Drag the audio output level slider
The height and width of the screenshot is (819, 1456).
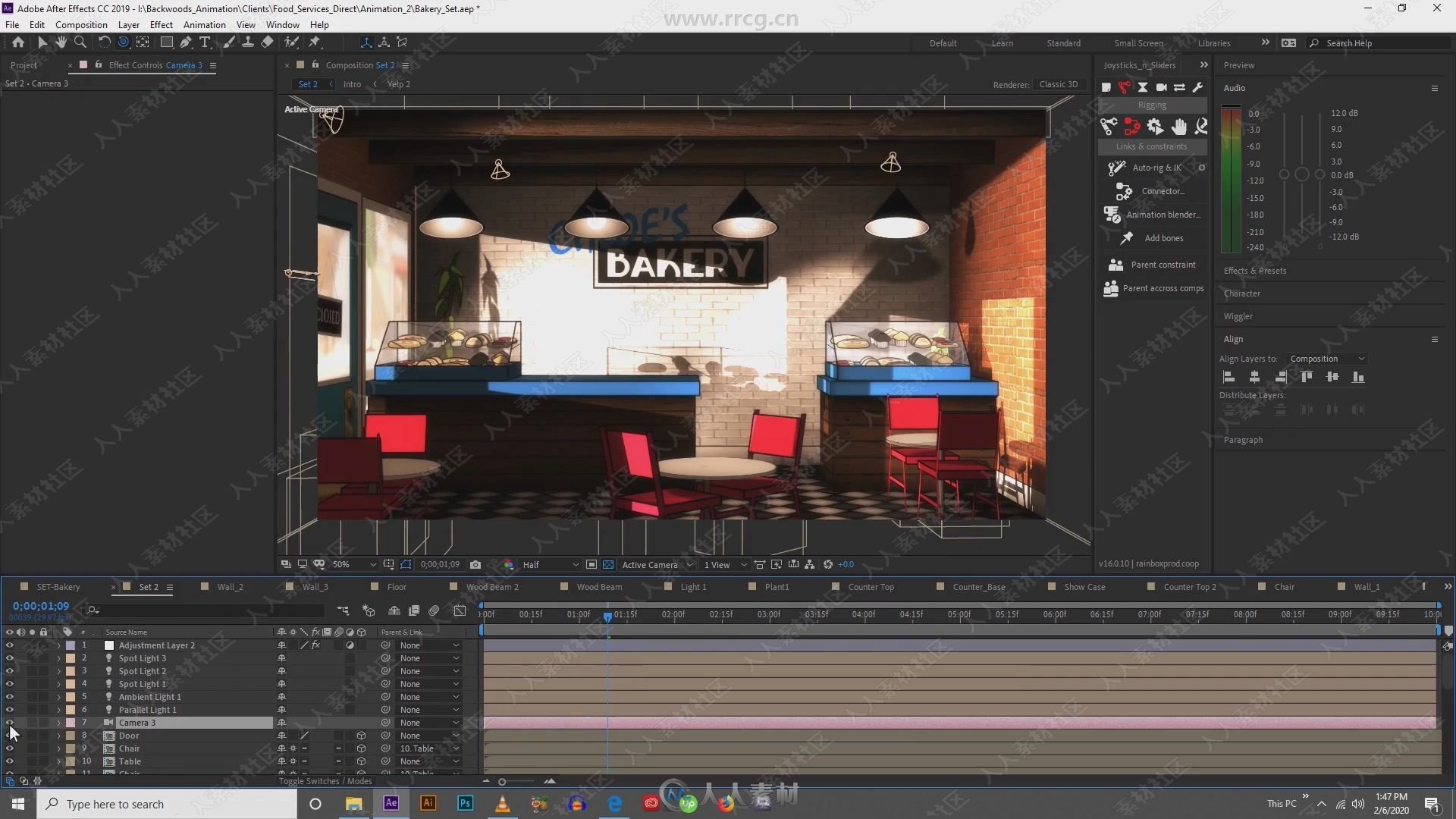coord(1301,174)
